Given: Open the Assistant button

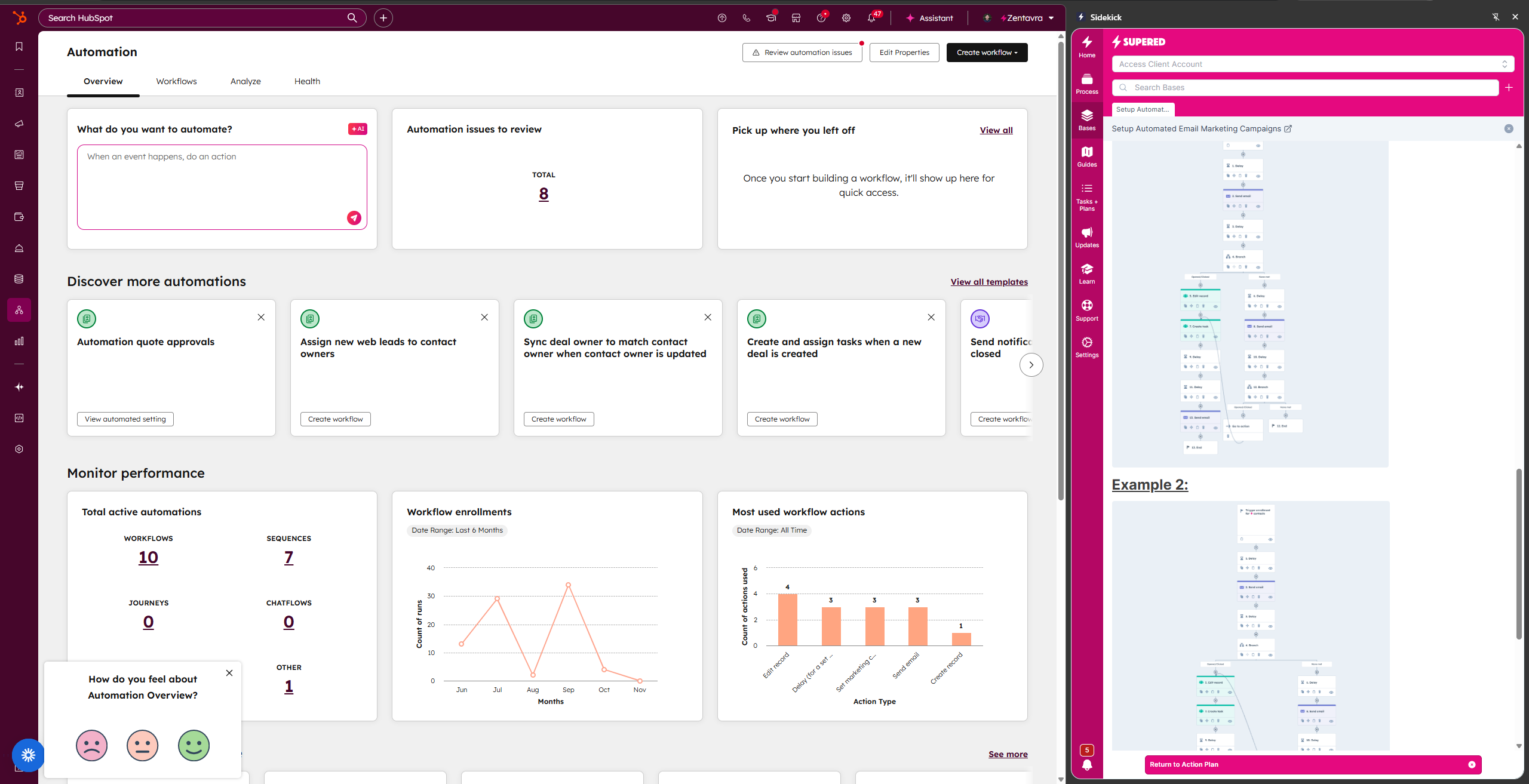Looking at the screenshot, I should 929,18.
